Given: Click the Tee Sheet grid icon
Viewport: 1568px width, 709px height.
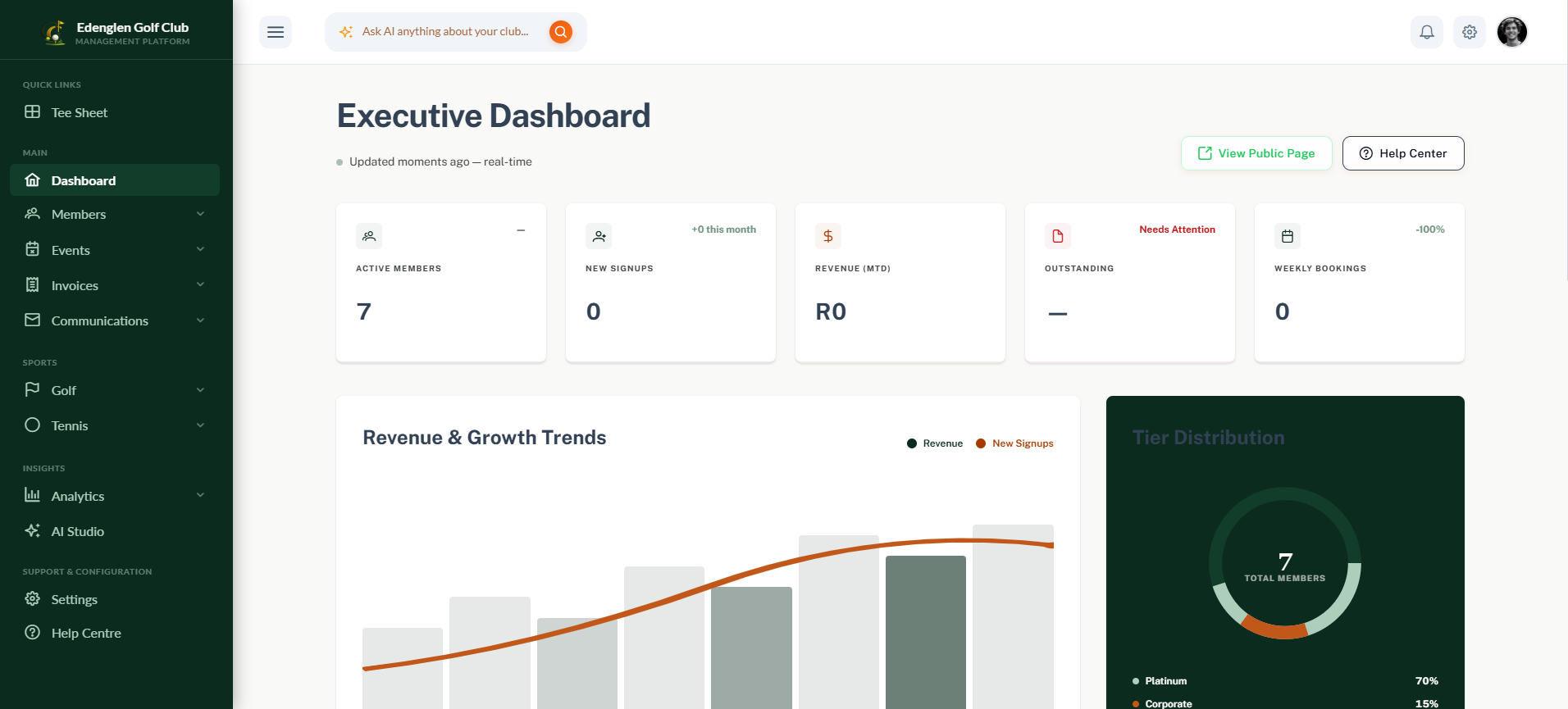Looking at the screenshot, I should [32, 112].
